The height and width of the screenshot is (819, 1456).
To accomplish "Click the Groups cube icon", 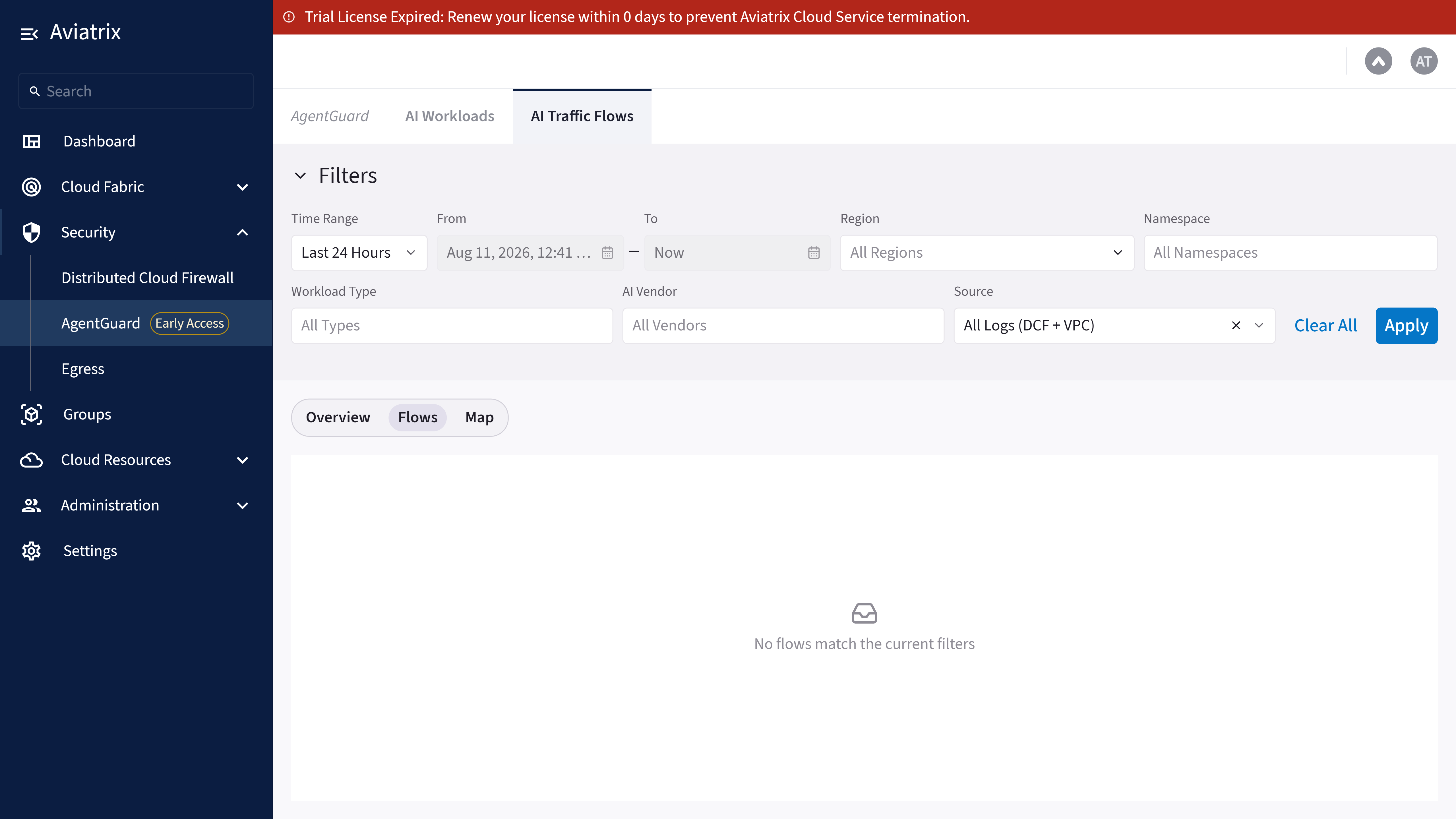I will point(31,414).
